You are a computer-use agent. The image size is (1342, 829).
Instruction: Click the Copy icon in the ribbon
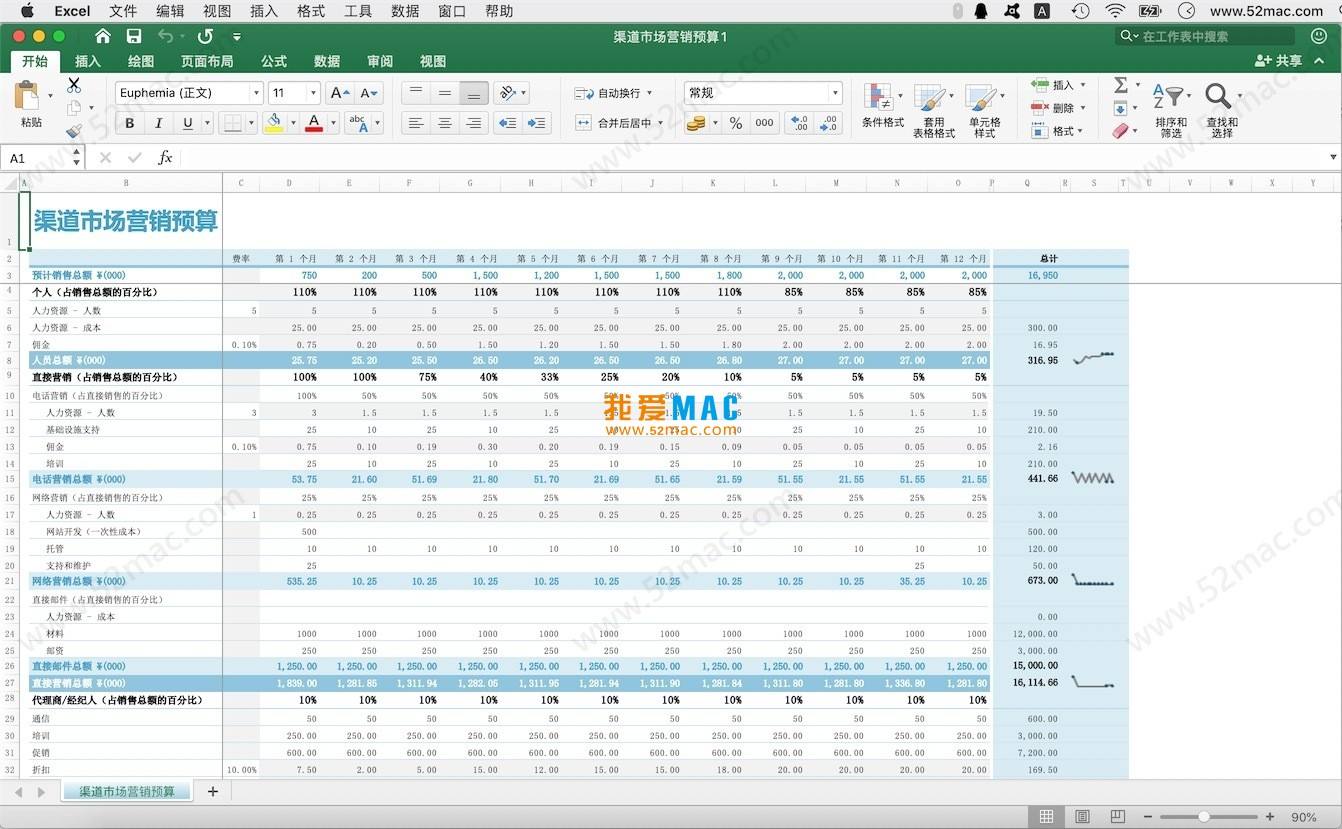(x=74, y=108)
